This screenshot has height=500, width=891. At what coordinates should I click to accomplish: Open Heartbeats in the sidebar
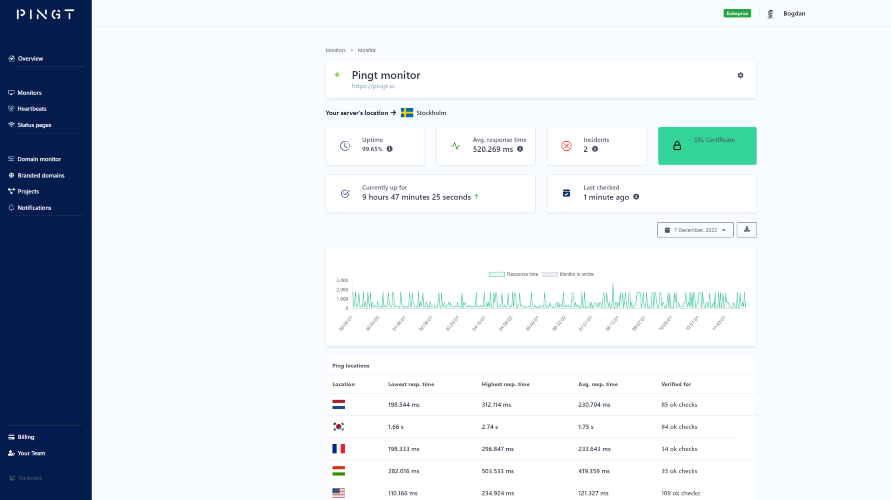(x=27, y=109)
